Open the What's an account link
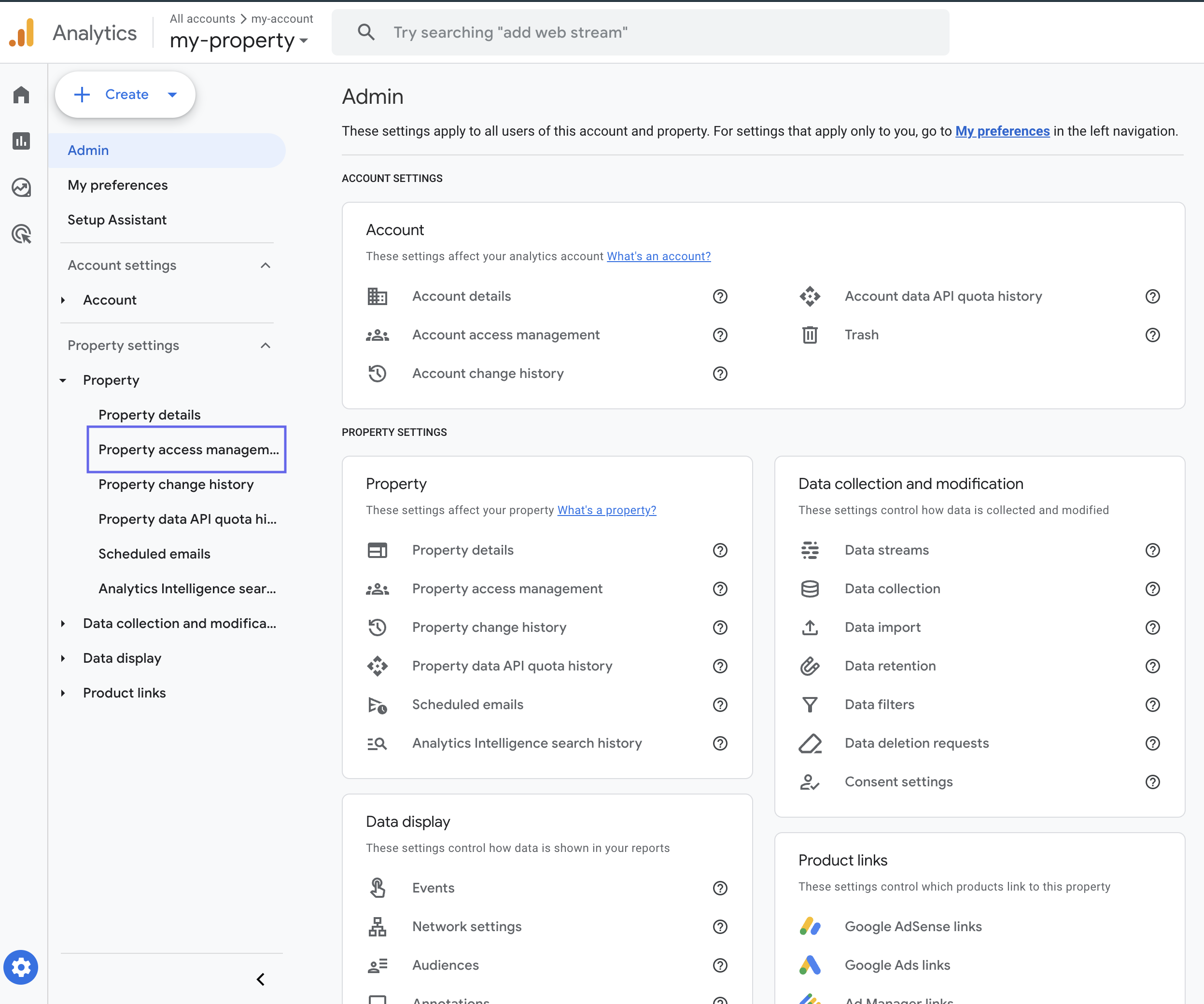The height and width of the screenshot is (1004, 1204). [658, 256]
